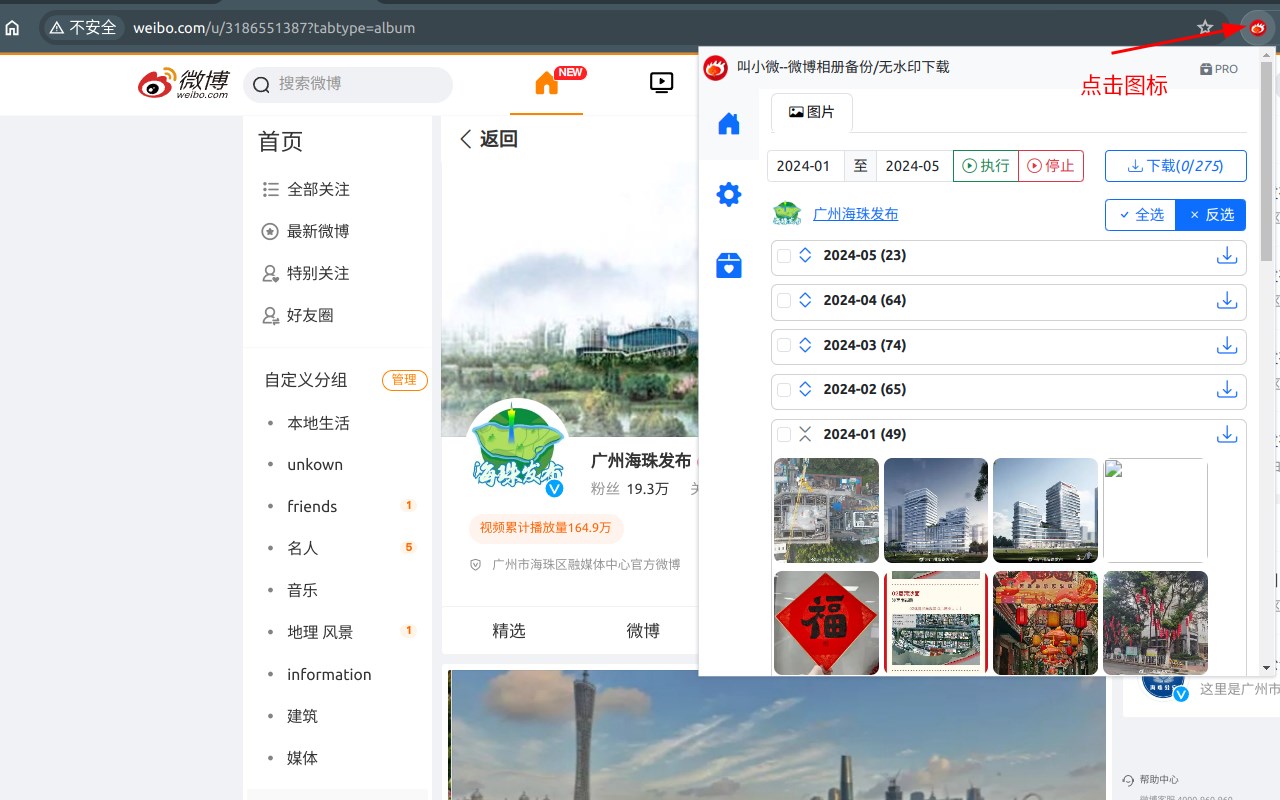Image resolution: width=1280 pixels, height=800 pixels.
Task: Tick the 2024-01 (49) checkbox
Action: (x=784, y=435)
